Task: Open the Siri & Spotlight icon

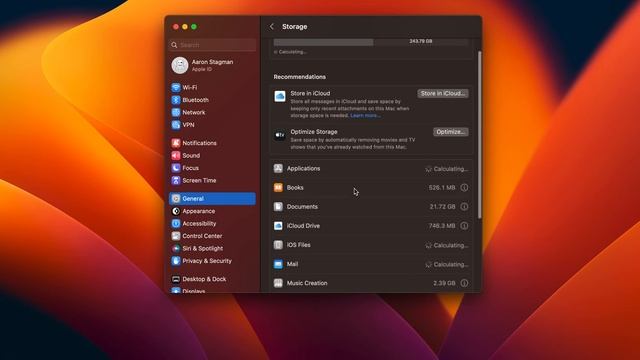Action: (176, 249)
